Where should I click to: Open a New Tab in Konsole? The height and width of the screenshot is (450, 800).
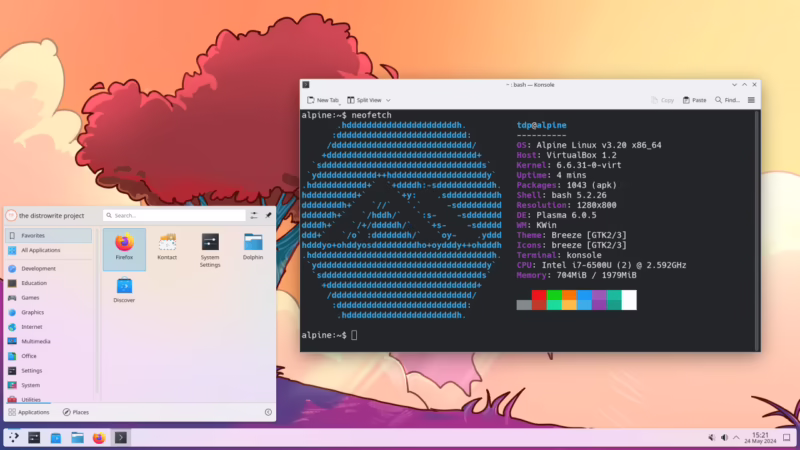click(323, 100)
